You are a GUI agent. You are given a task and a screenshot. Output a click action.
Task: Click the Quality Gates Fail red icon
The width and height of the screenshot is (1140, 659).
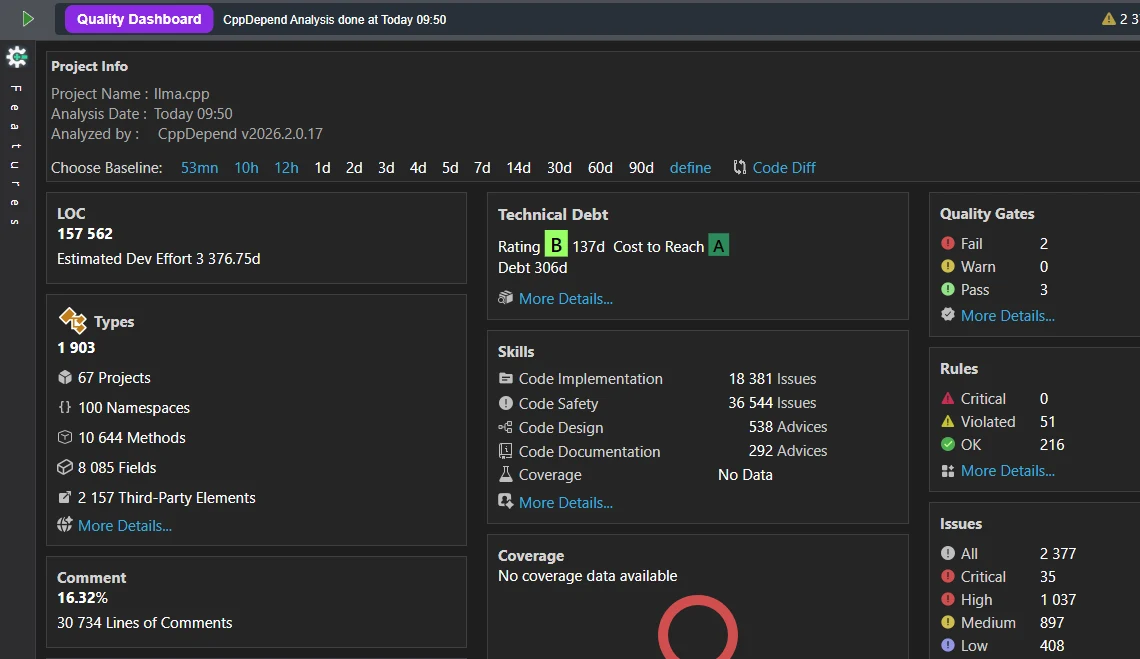click(x=947, y=243)
